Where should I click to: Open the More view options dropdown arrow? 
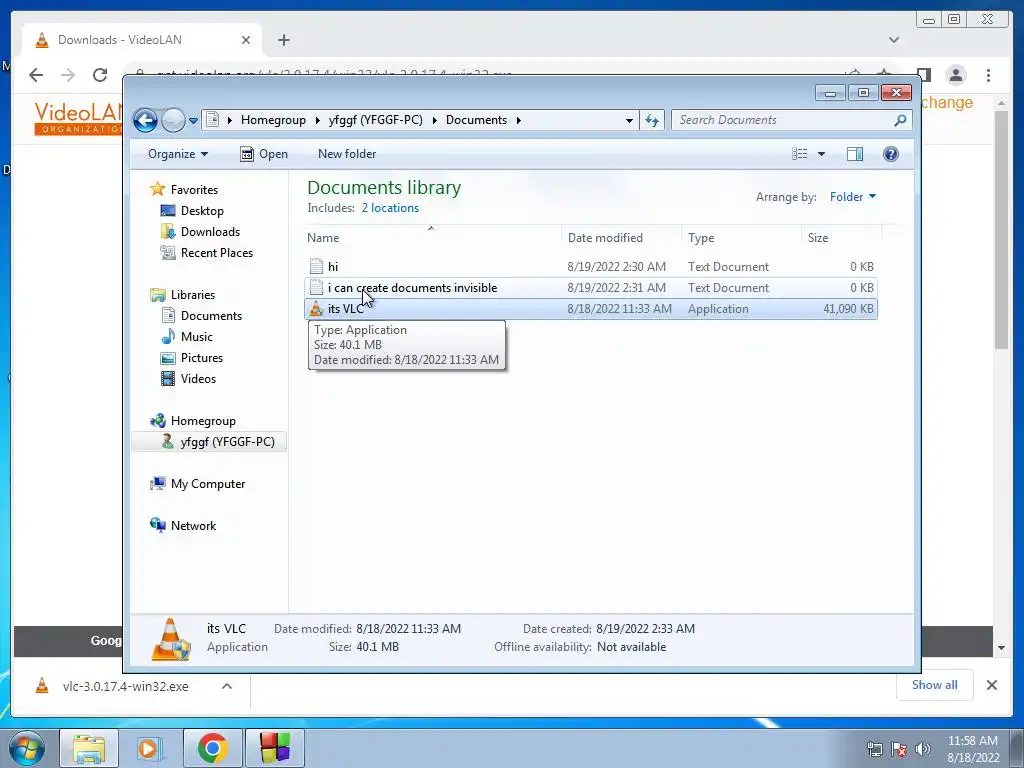pyautogui.click(x=822, y=154)
